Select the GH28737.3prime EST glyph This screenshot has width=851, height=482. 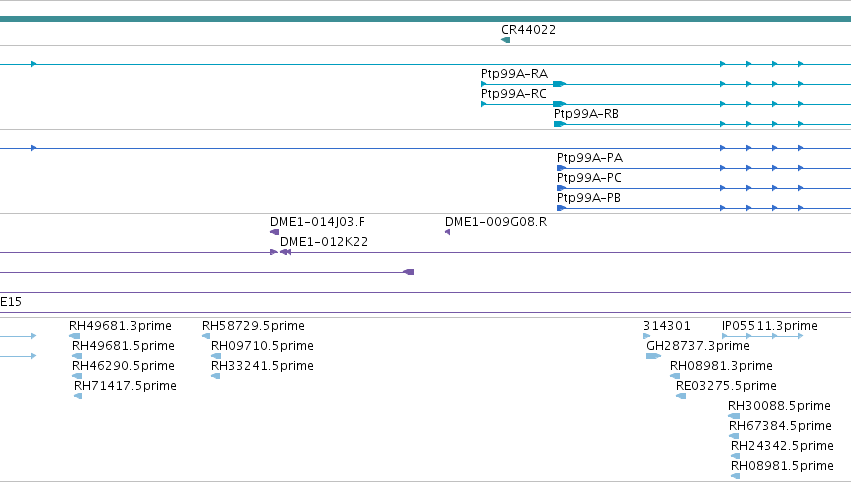pyautogui.click(x=653, y=356)
